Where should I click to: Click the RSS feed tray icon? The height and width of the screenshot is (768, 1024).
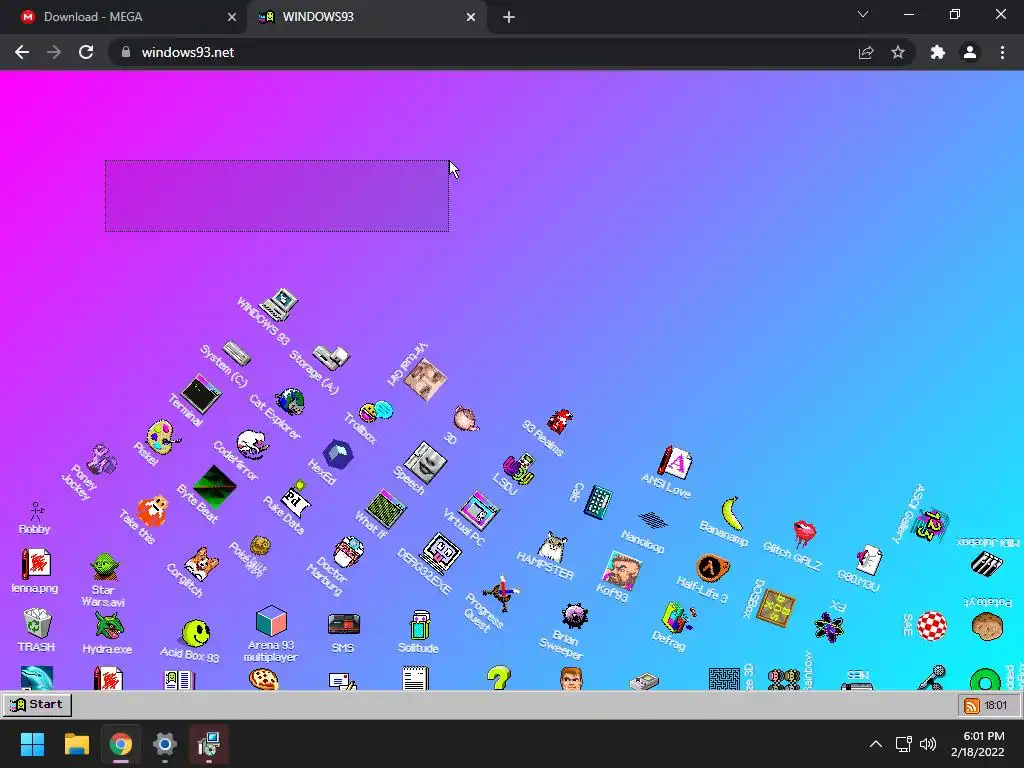point(972,705)
